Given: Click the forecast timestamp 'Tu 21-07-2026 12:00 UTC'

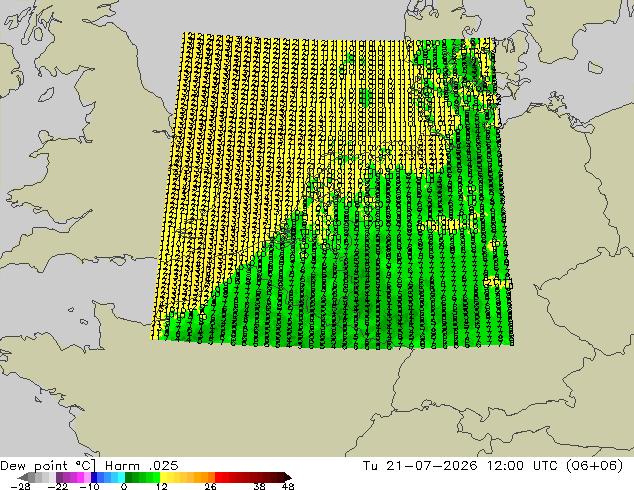Looking at the screenshot, I should coord(458,466).
